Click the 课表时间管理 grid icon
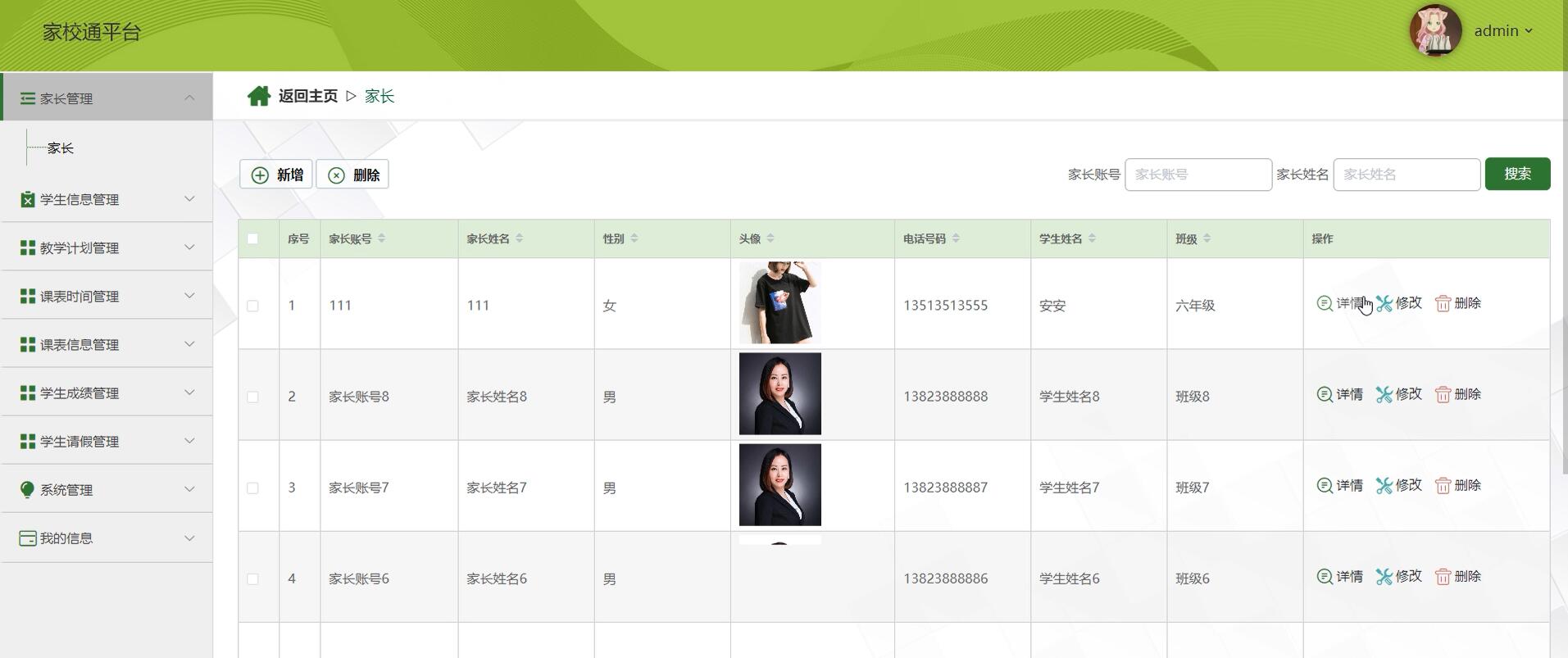This screenshot has width=1568, height=658. click(x=28, y=296)
